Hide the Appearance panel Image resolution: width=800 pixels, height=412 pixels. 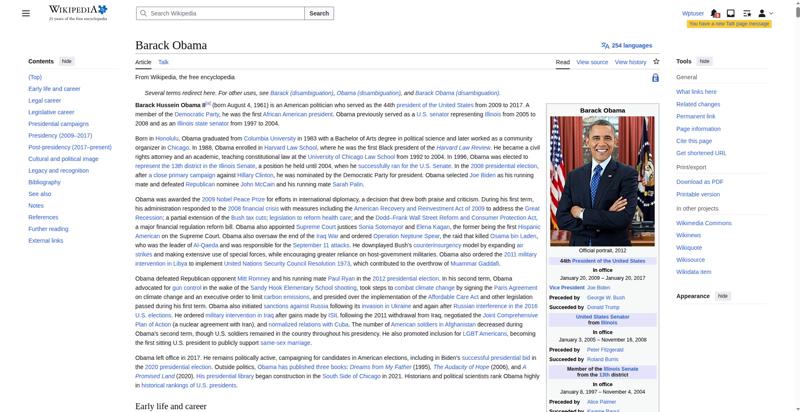point(722,296)
